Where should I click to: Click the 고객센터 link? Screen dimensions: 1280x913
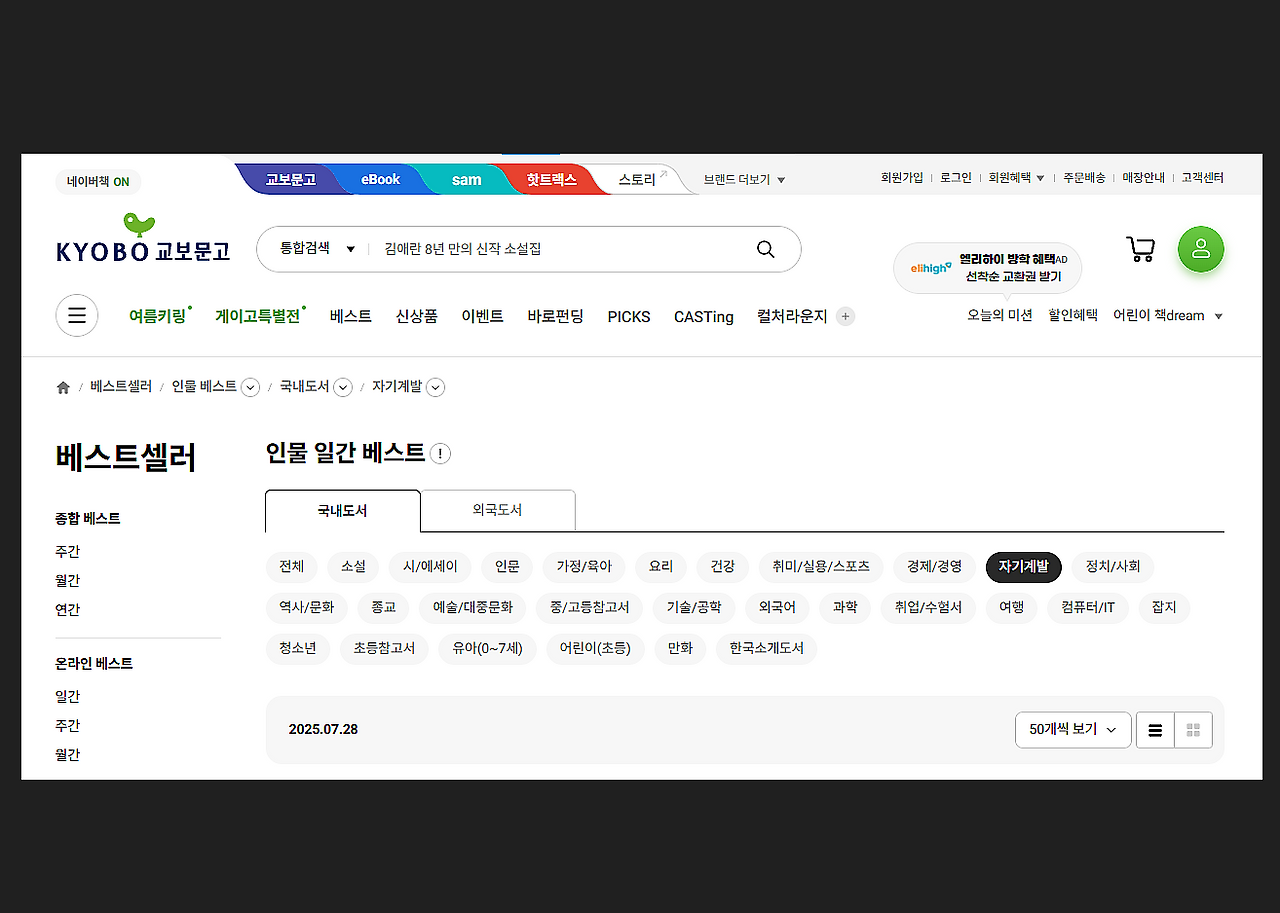[x=1203, y=178]
